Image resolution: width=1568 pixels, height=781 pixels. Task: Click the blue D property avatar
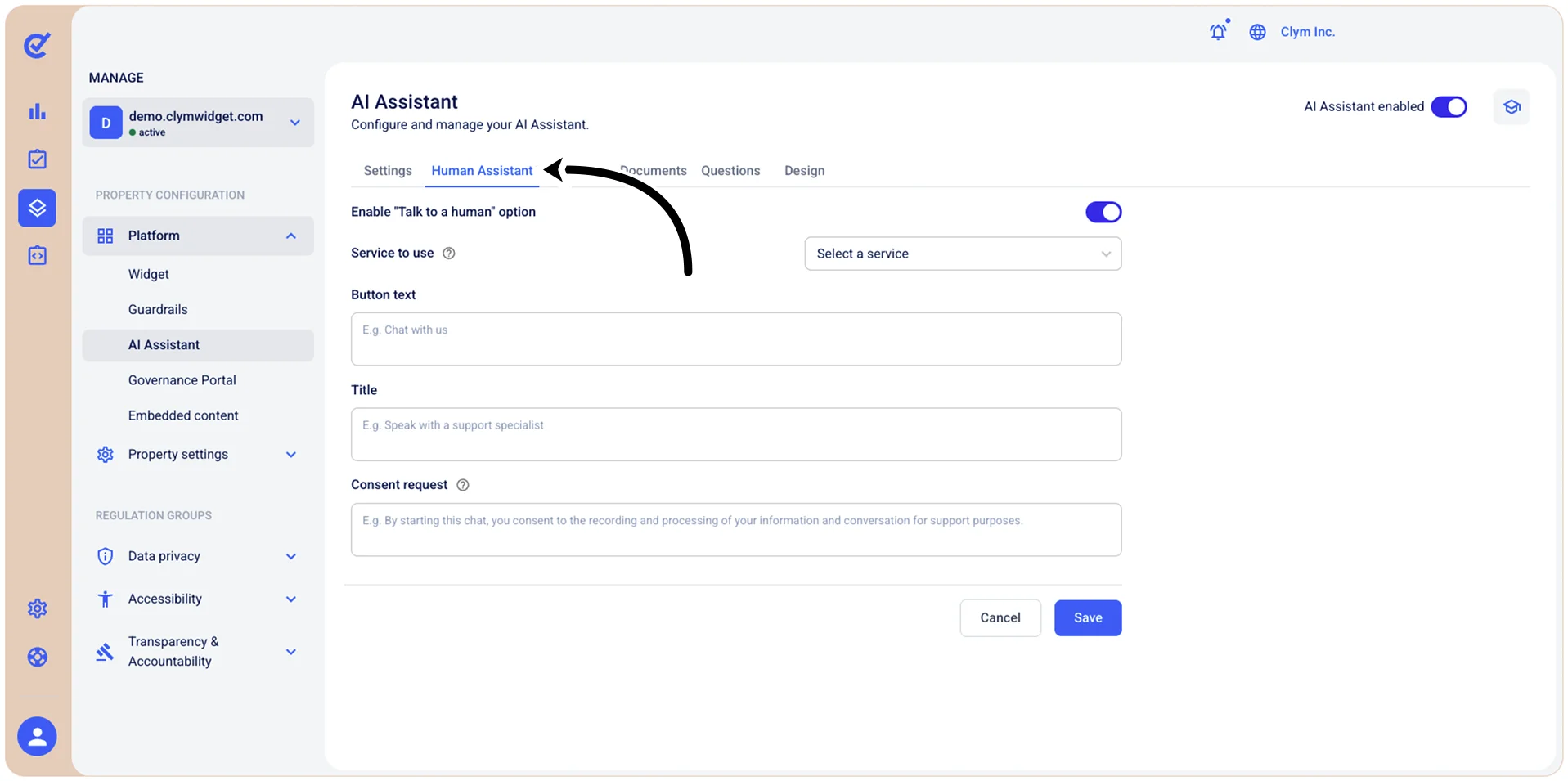tap(106, 123)
